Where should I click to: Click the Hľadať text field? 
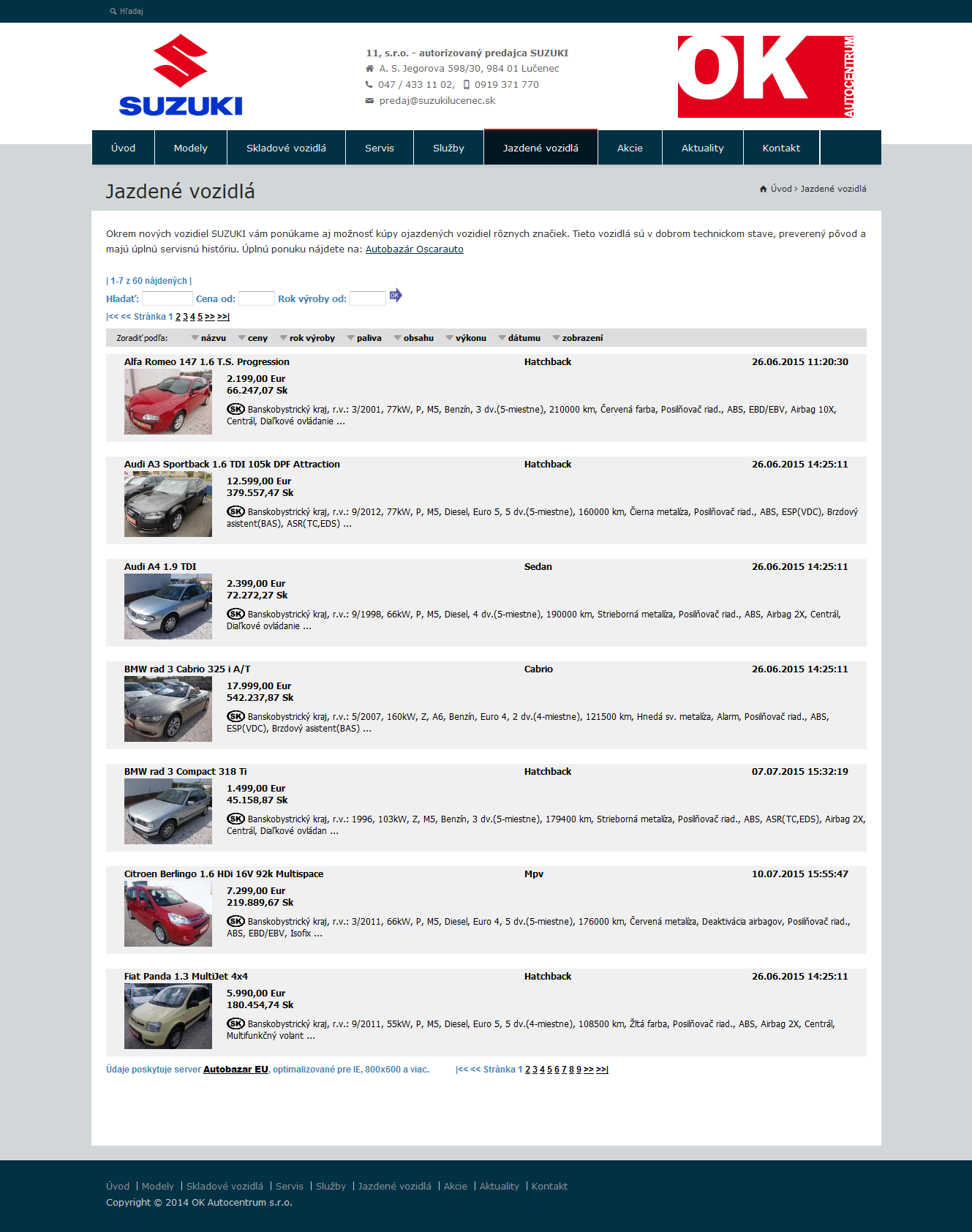pos(167,298)
